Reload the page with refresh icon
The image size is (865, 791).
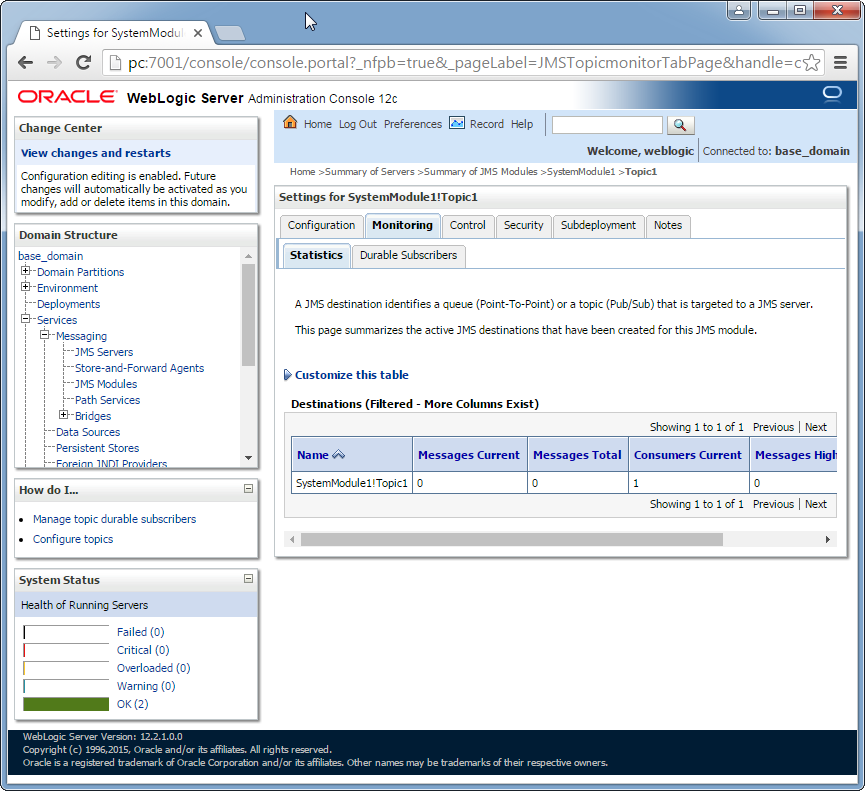pyautogui.click(x=83, y=63)
